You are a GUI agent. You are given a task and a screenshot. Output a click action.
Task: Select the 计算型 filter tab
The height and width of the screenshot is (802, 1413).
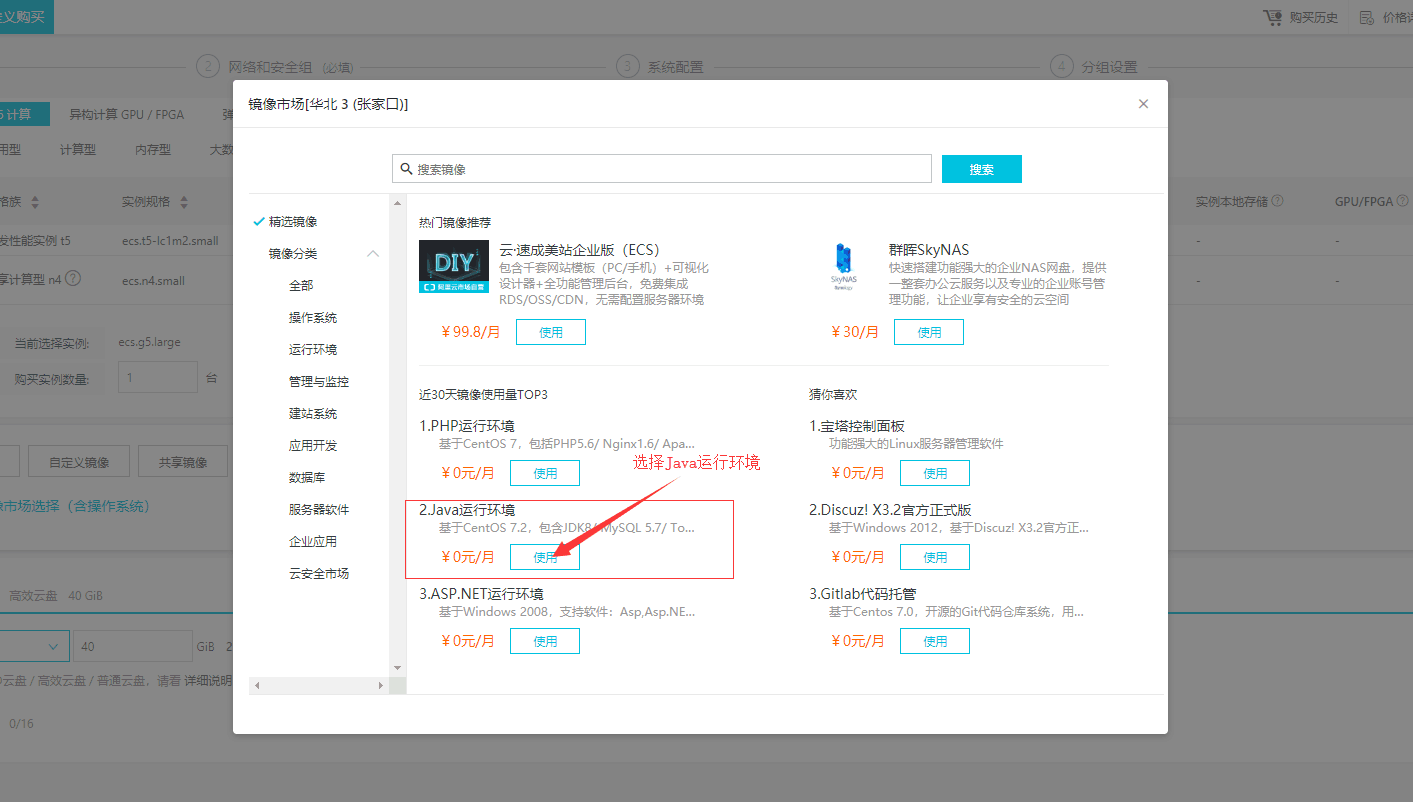coord(77,150)
